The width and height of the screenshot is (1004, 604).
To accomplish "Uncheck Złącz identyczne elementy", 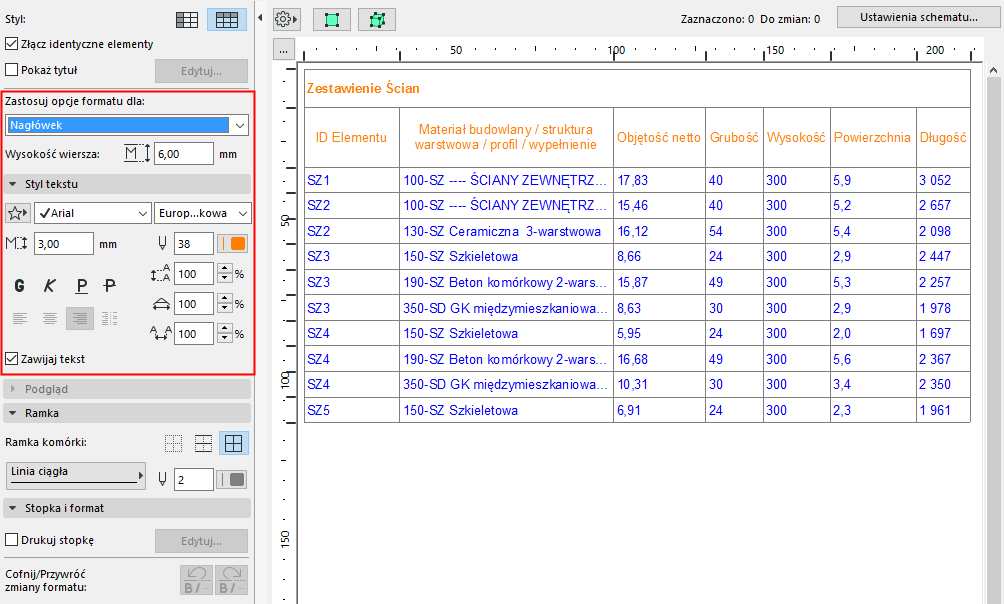I will coord(12,44).
